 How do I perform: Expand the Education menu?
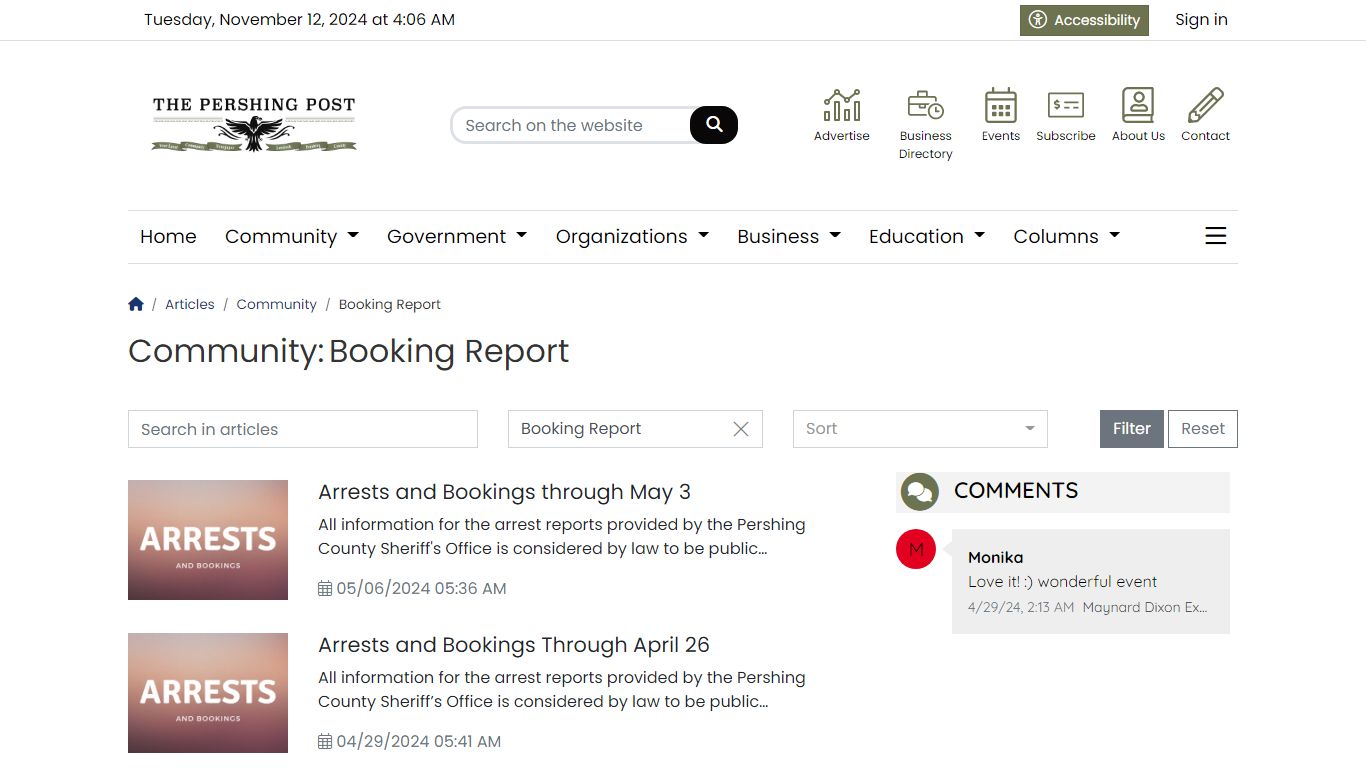(x=927, y=237)
